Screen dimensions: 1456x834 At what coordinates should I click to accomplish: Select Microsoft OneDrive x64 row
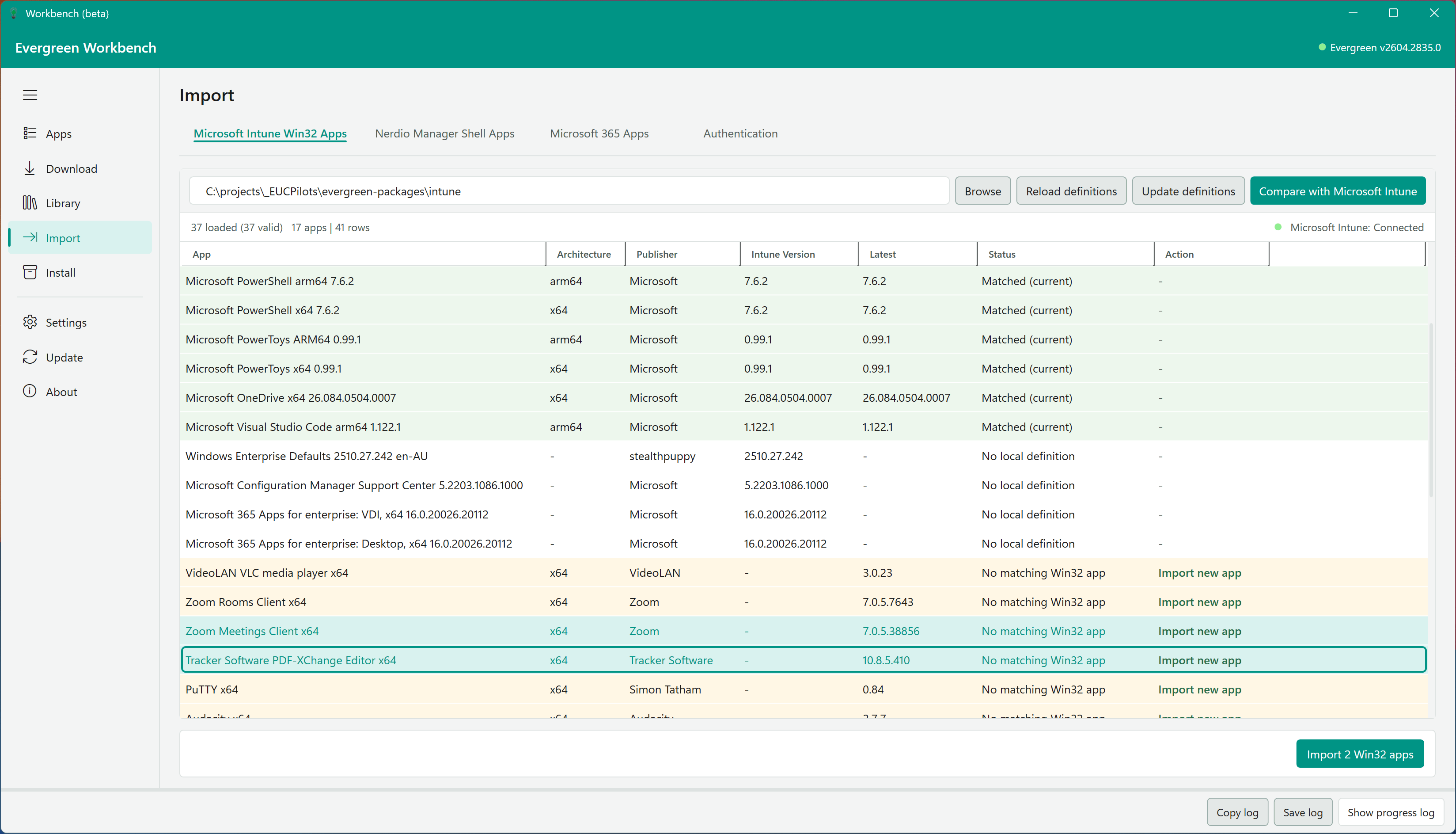point(804,398)
